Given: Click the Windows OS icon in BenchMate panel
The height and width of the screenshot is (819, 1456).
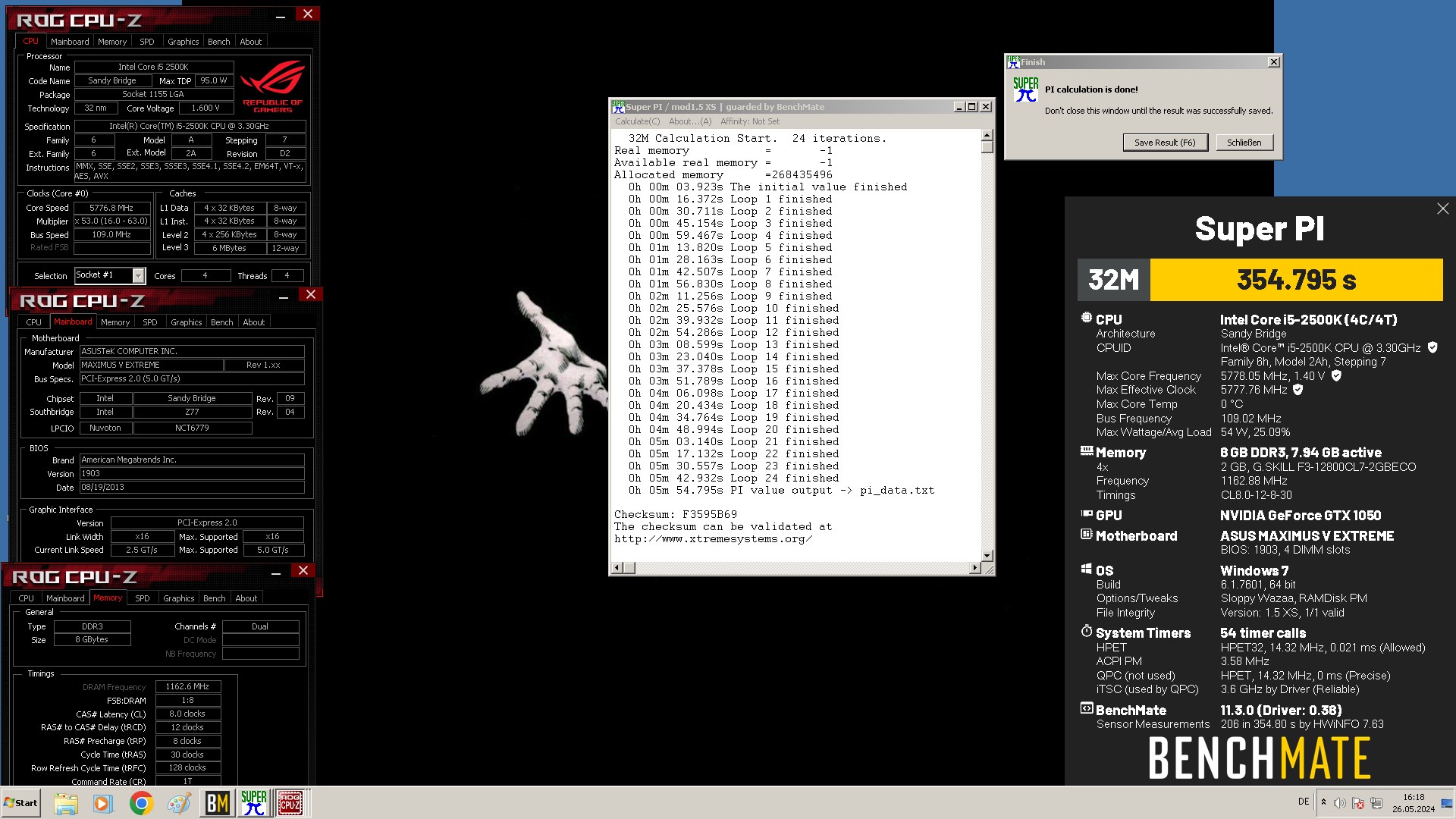Looking at the screenshot, I should pyautogui.click(x=1087, y=569).
